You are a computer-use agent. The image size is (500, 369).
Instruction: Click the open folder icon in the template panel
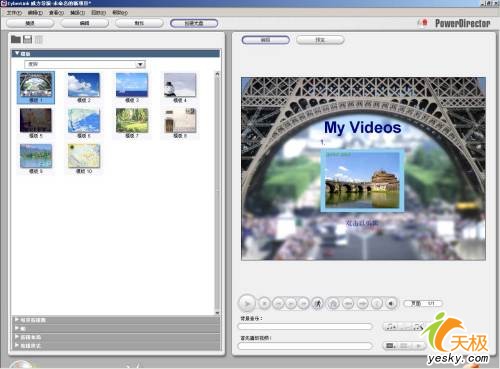click(16, 39)
